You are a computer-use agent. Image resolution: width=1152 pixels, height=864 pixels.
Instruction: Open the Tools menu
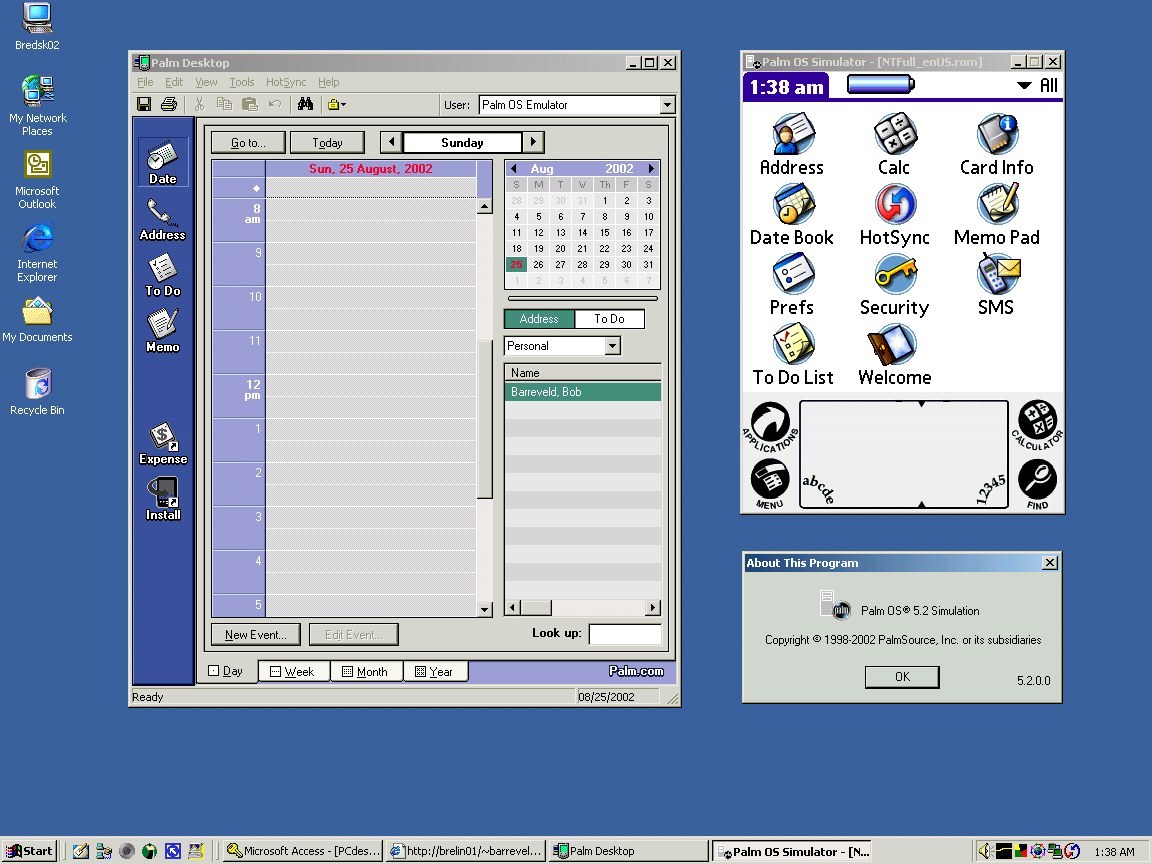(242, 82)
